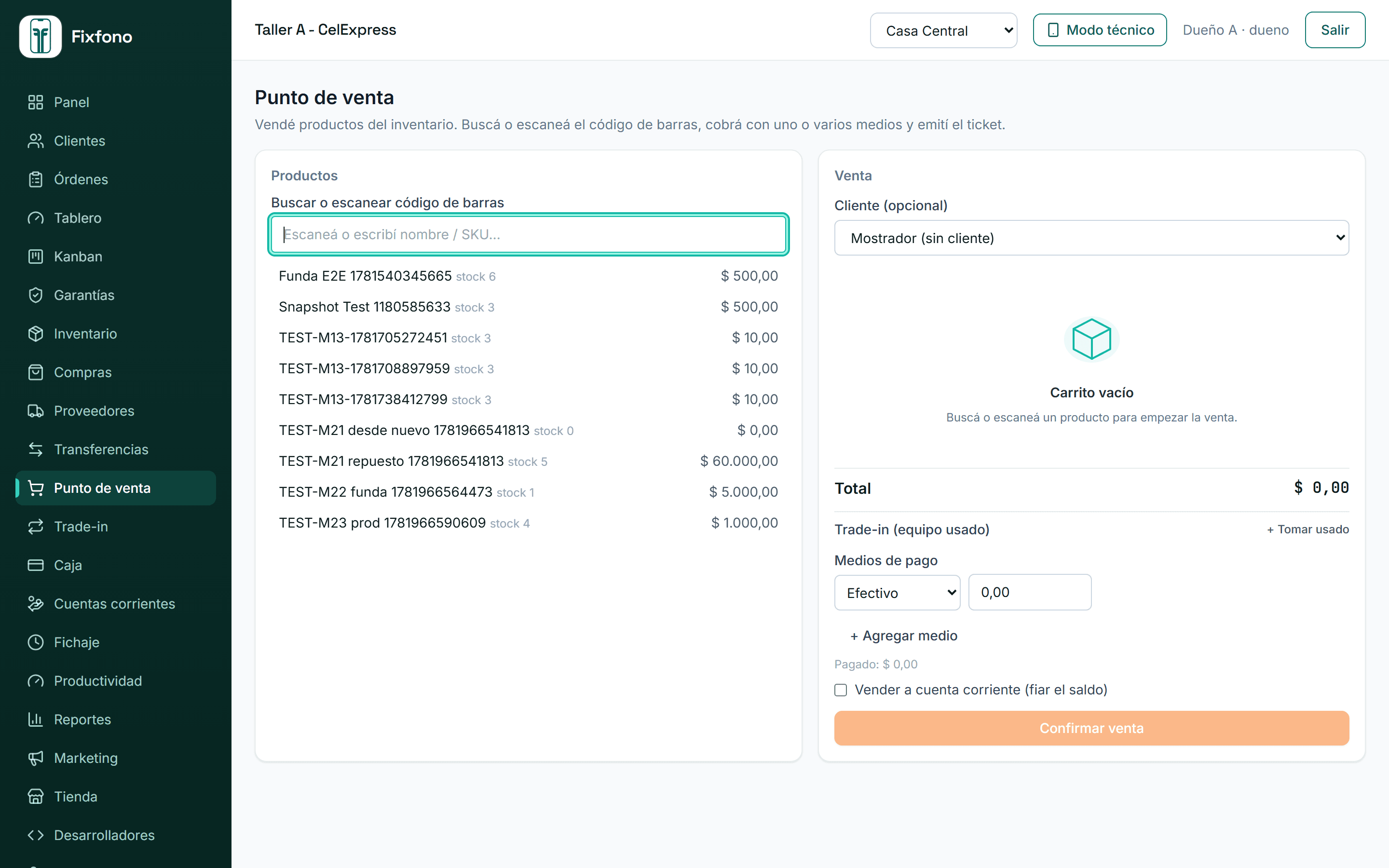The image size is (1389, 868).
Task: Click + Agregar medio
Action: [x=903, y=636]
